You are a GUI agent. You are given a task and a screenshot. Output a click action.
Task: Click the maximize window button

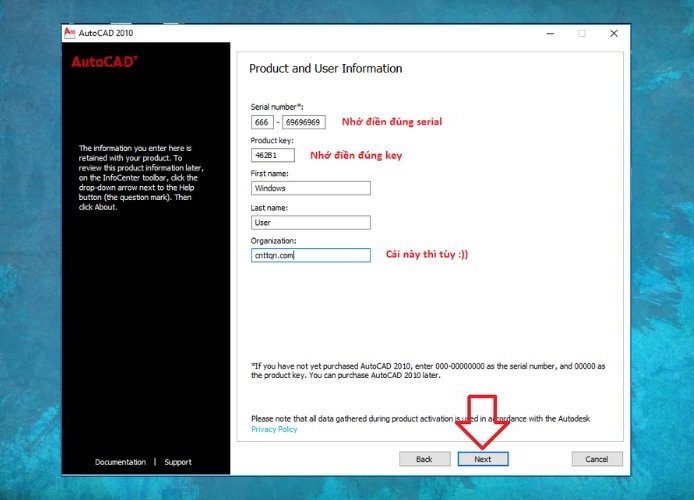point(582,33)
